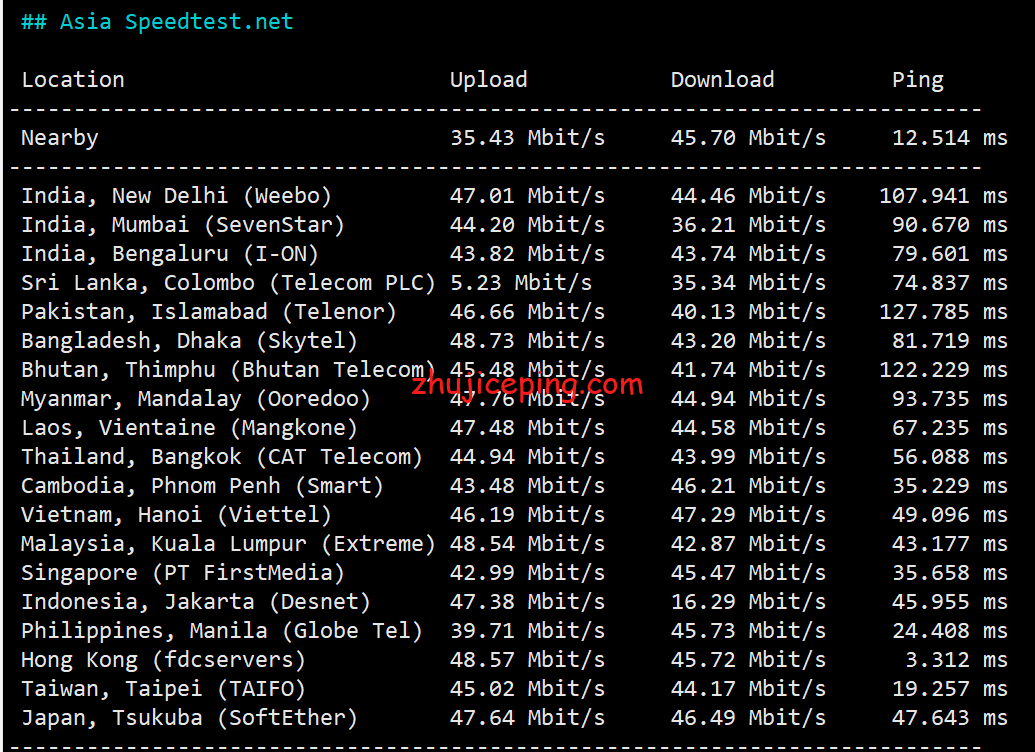Screen dimensions: 1035x752
Task: Select "Singapore (PT FirstMedia)" location
Action: pos(183,574)
